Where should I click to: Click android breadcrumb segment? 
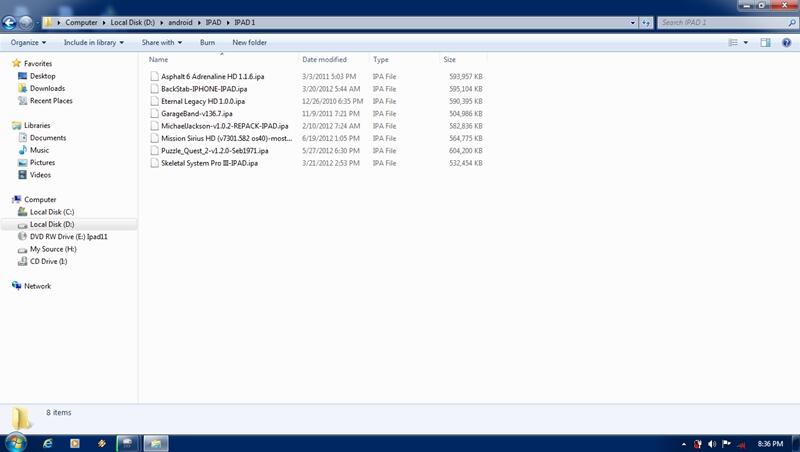[x=181, y=22]
